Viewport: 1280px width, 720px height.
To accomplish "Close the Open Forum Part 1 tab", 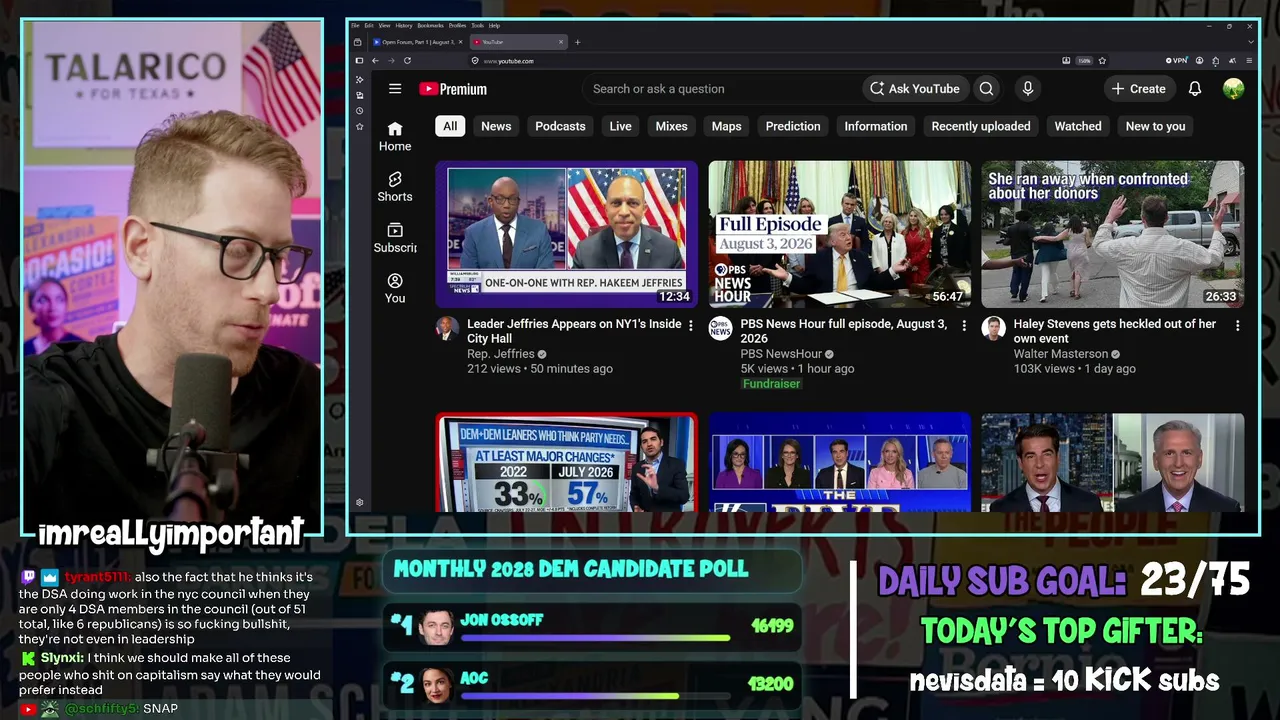I will tap(461, 42).
